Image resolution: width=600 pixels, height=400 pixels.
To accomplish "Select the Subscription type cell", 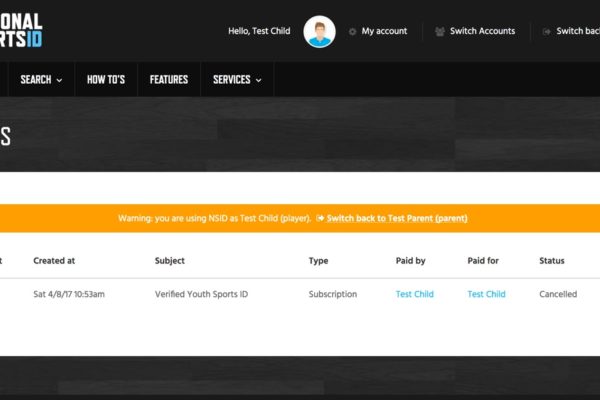I will click(333, 294).
